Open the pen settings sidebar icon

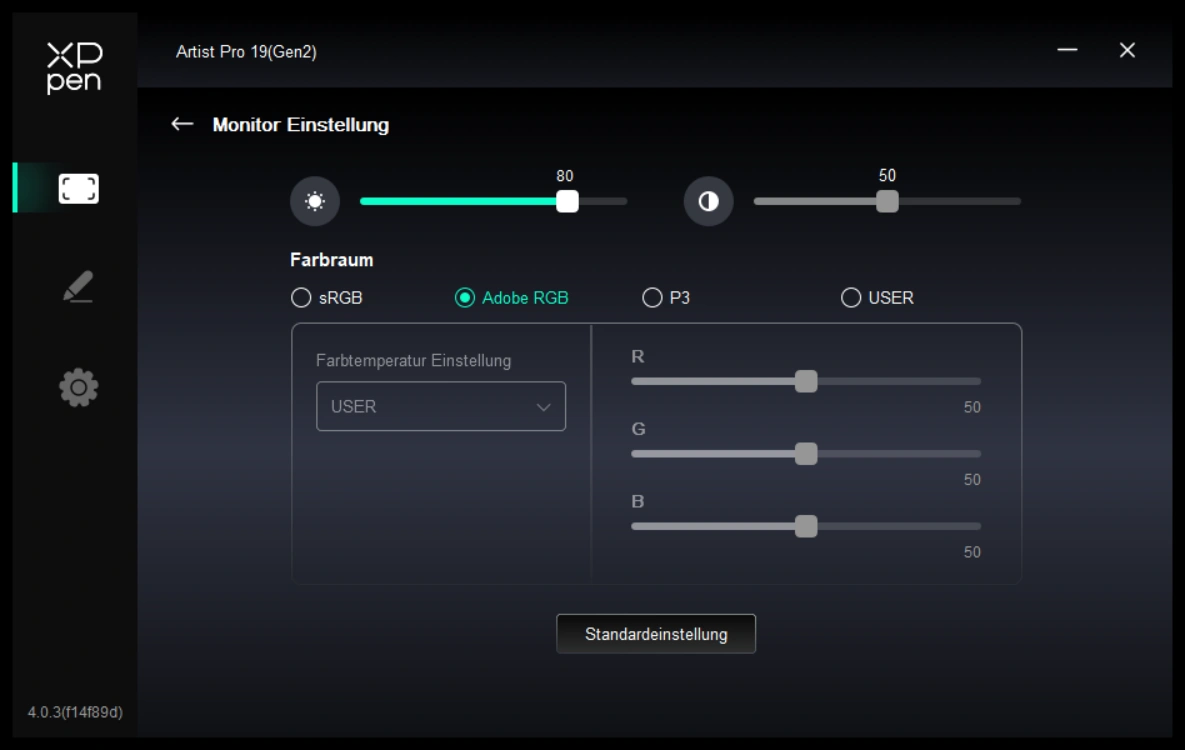tap(78, 287)
